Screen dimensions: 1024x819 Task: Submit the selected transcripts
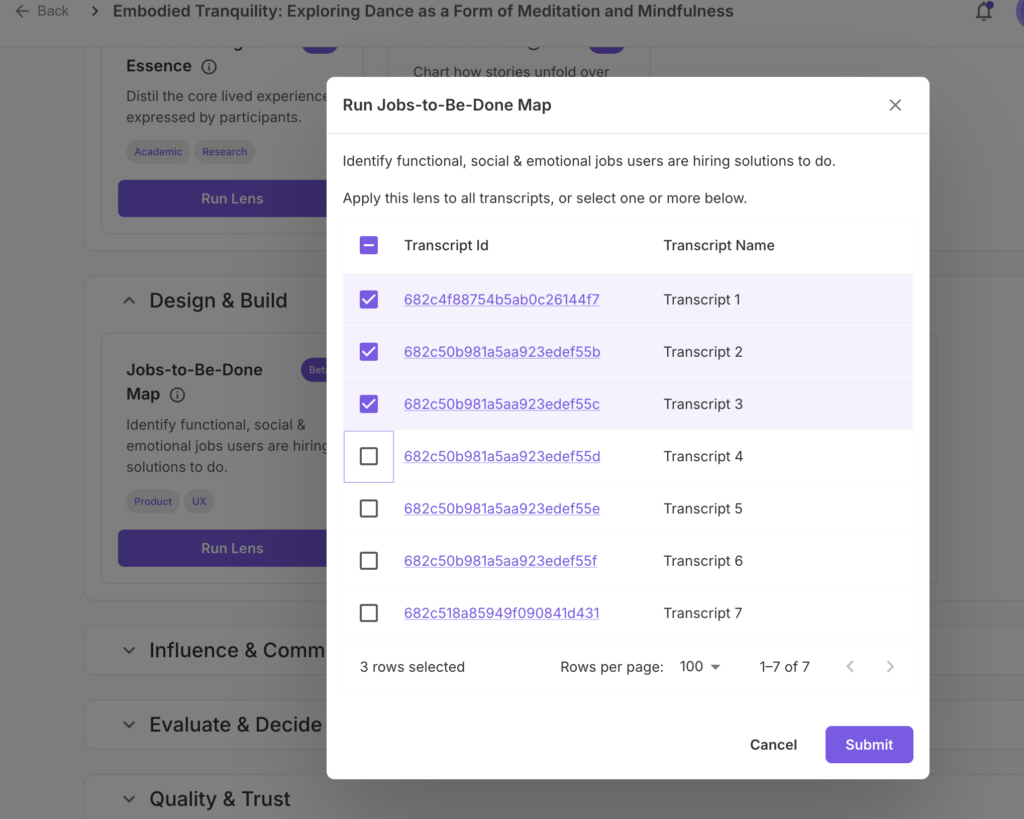(868, 744)
